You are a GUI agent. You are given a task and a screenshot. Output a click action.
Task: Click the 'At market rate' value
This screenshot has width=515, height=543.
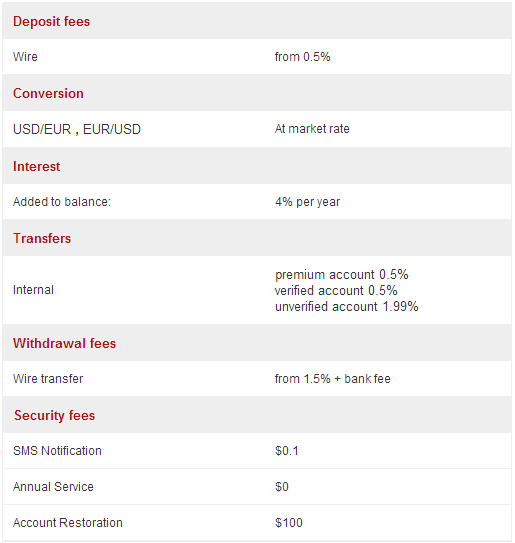[312, 129]
